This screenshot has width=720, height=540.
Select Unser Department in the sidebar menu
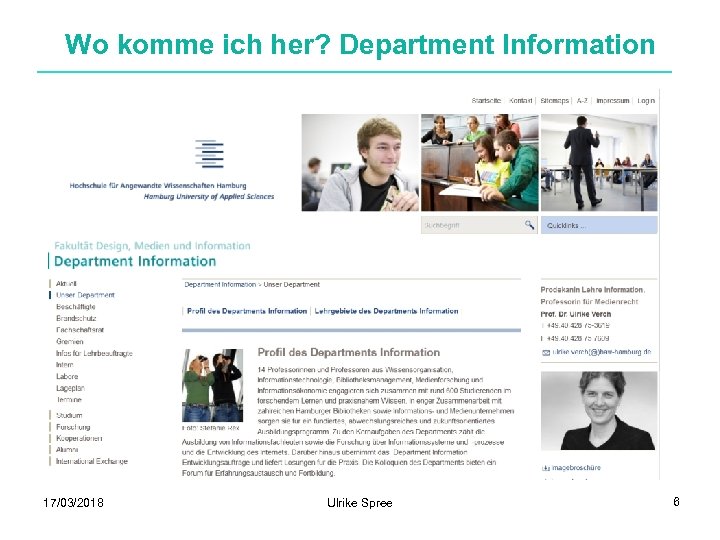(x=85, y=295)
